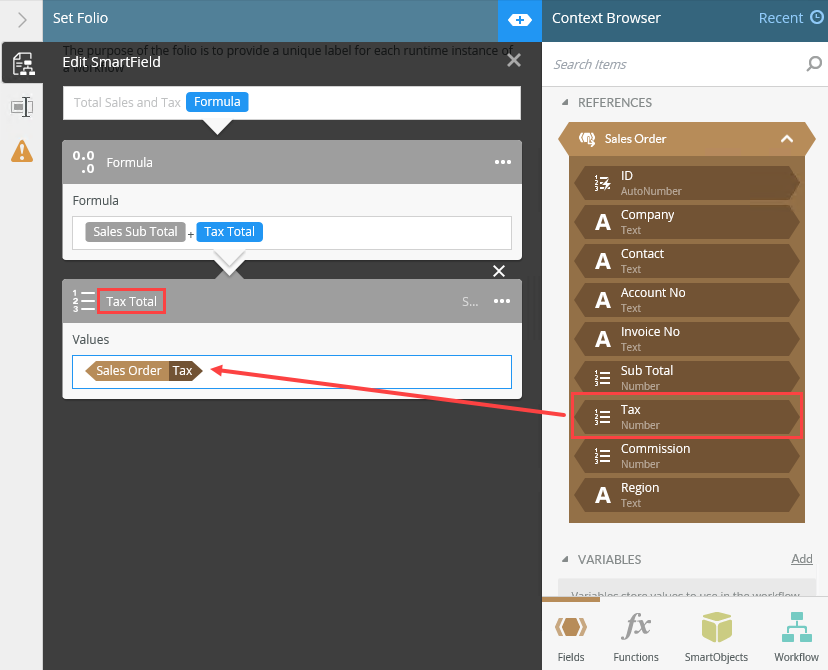Open the Recent items link
828x670 pixels.
point(780,18)
